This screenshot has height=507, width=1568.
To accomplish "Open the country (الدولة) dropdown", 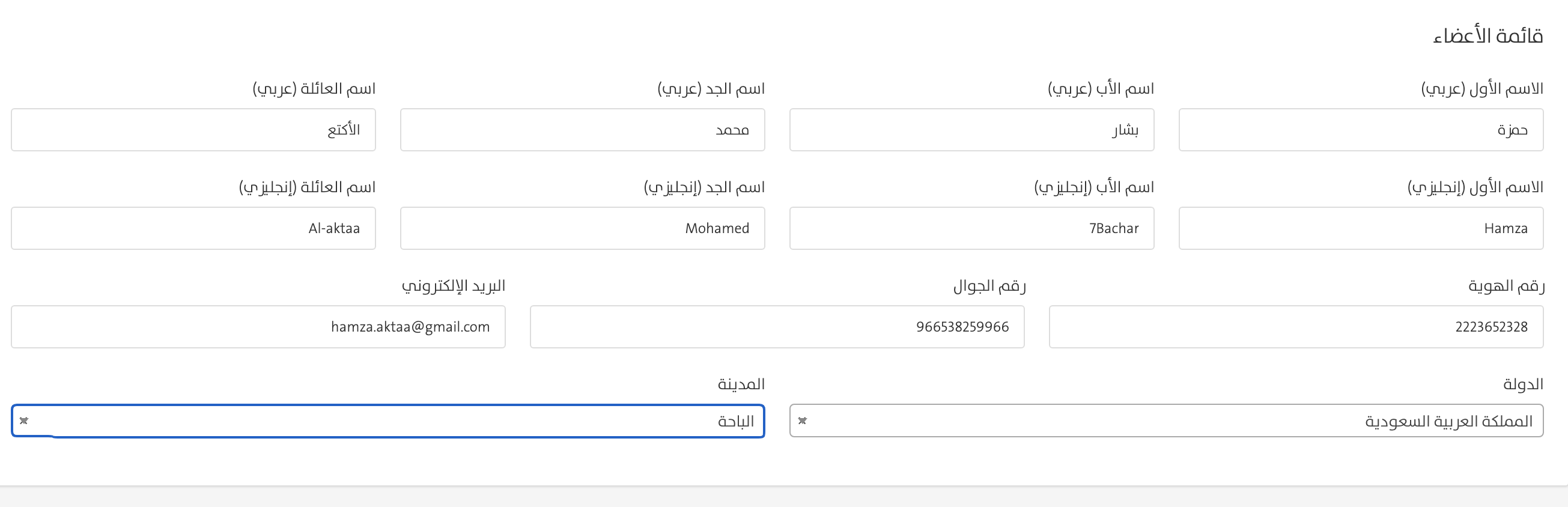I will tap(1165, 420).
